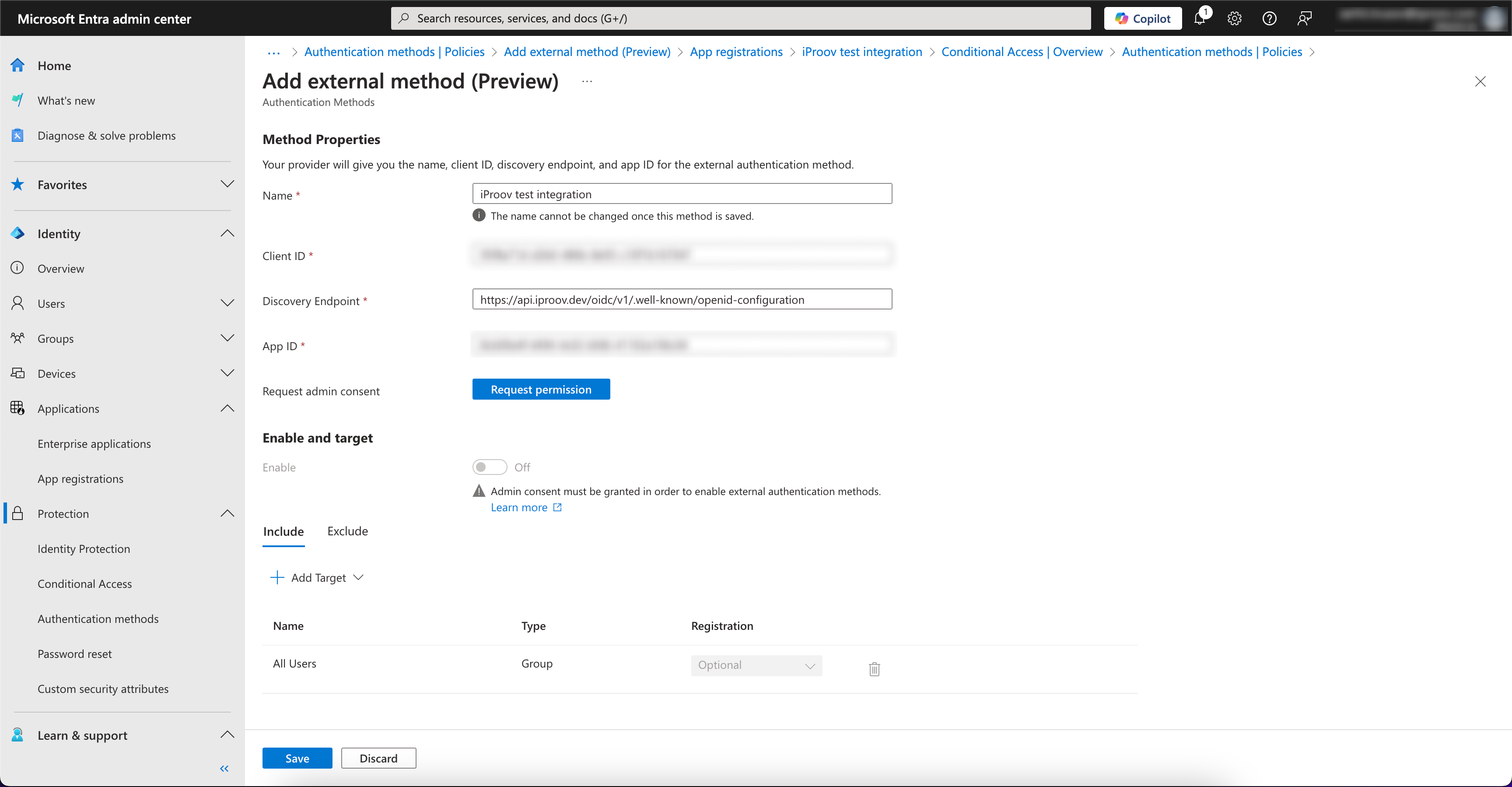Screen dimensions: 1512x787
Task: Close the Add external method pane
Action: pos(1480,82)
